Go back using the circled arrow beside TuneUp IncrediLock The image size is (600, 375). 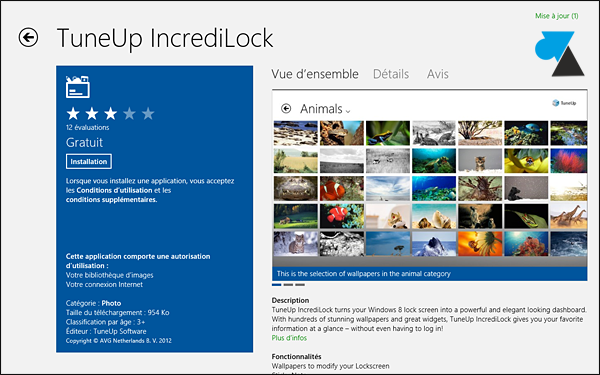click(28, 38)
